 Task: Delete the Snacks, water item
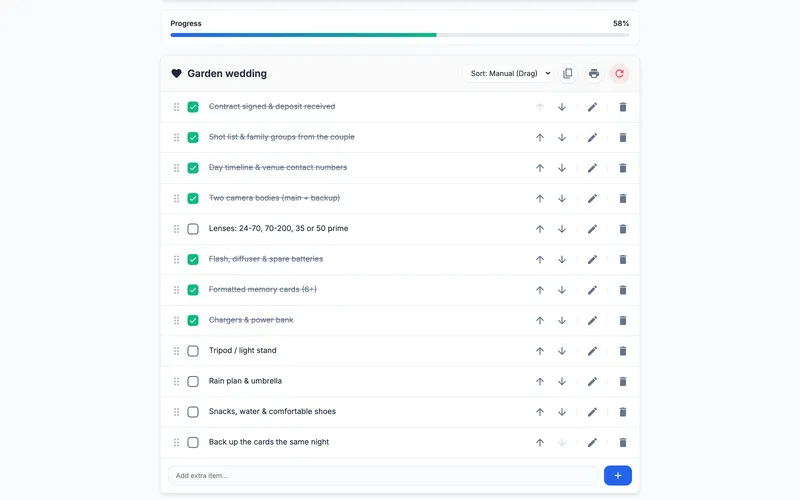(622, 412)
